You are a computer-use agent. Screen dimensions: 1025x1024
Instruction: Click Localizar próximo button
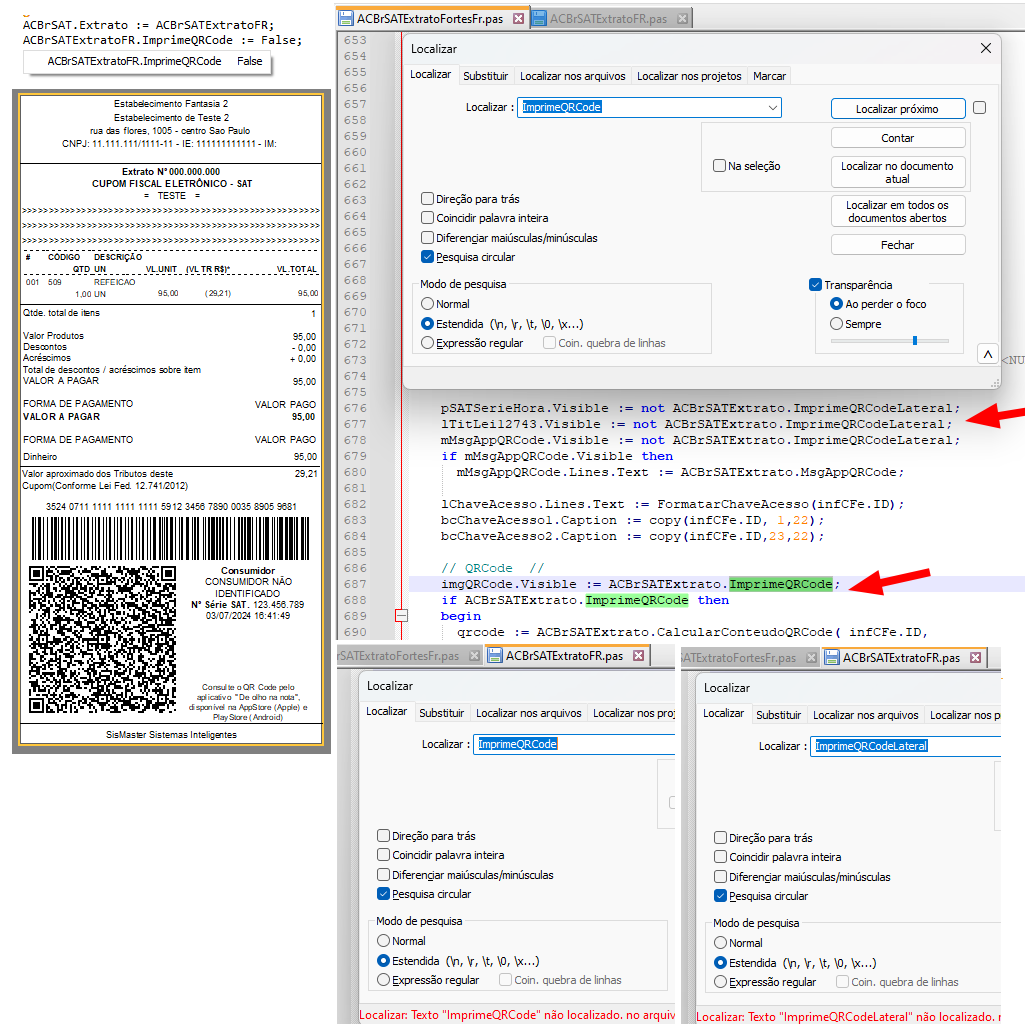click(898, 109)
